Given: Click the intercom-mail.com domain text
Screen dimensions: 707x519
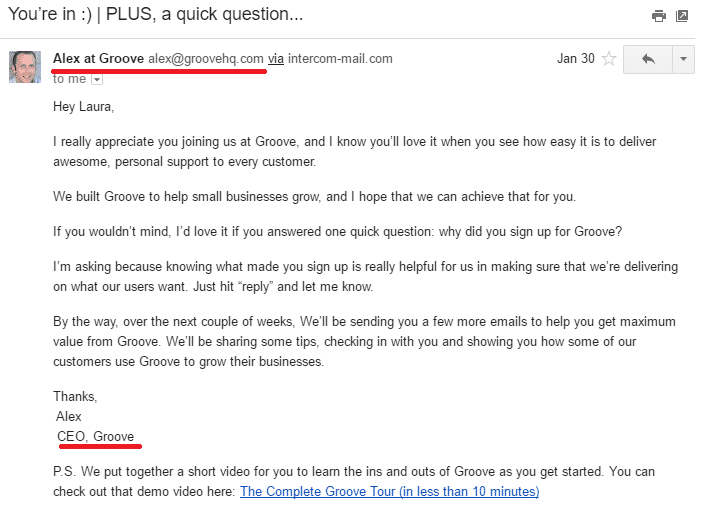Looking at the screenshot, I should coord(340,59).
